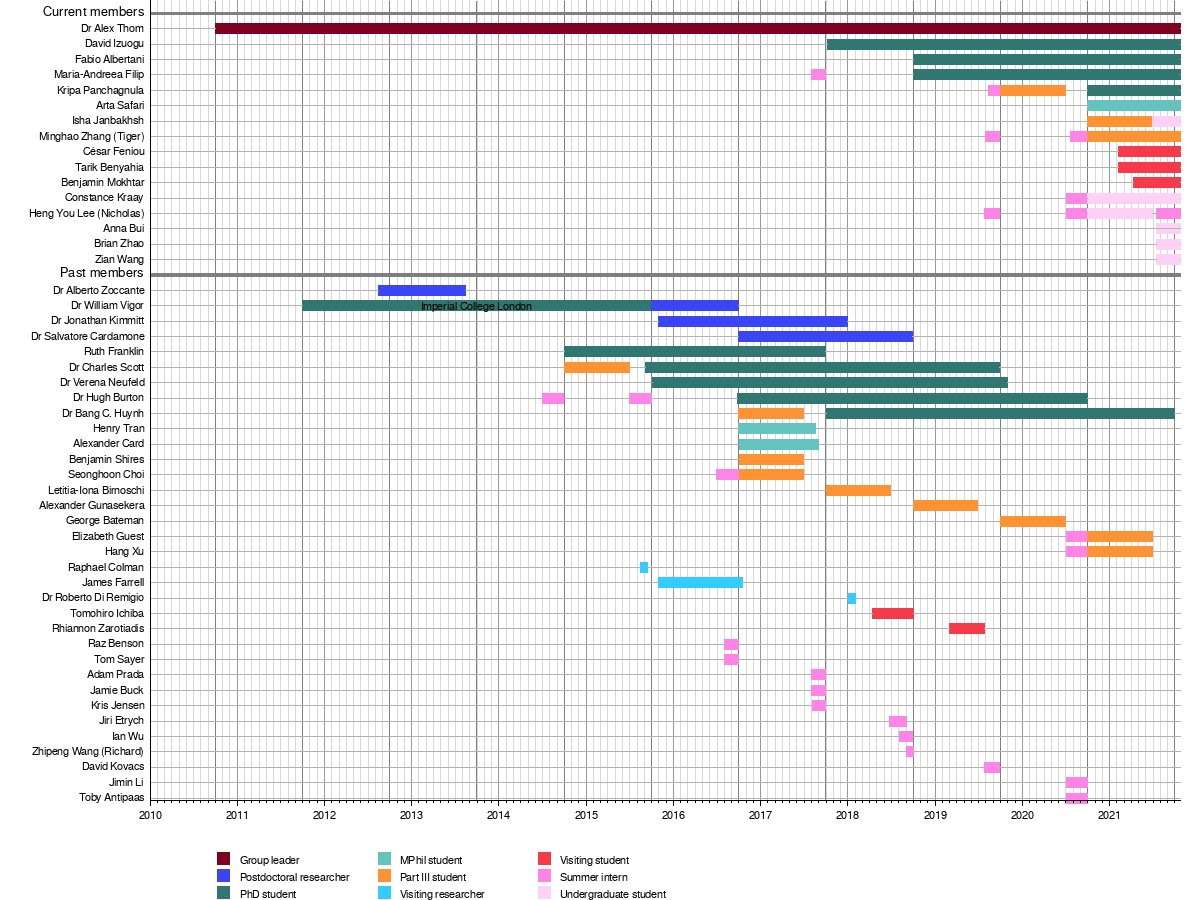Select Dr Alberto Zoccante's postdoctoral bar
1200x900 pixels.
(x=421, y=291)
